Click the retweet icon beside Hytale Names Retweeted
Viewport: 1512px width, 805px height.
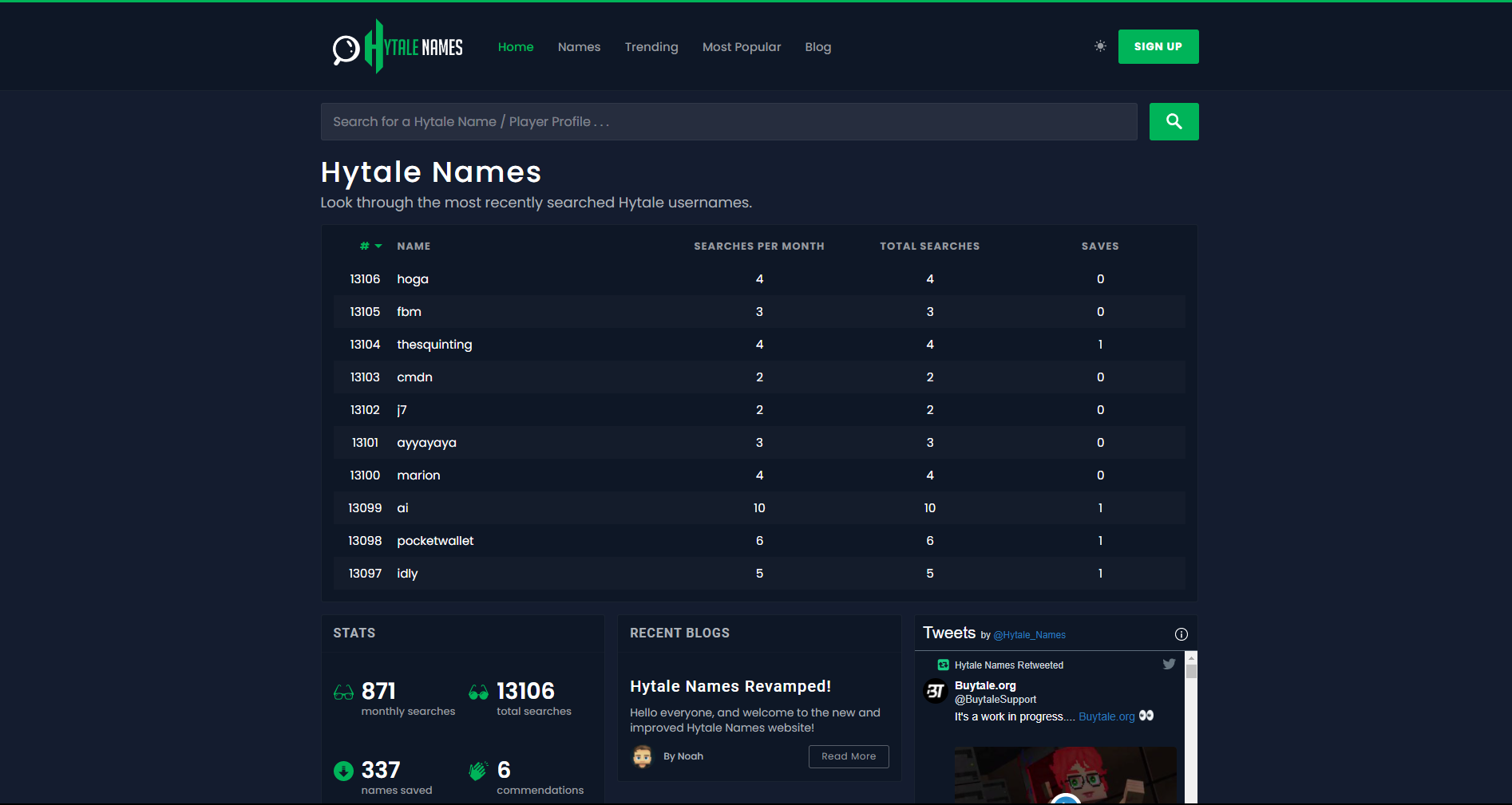[x=944, y=665]
